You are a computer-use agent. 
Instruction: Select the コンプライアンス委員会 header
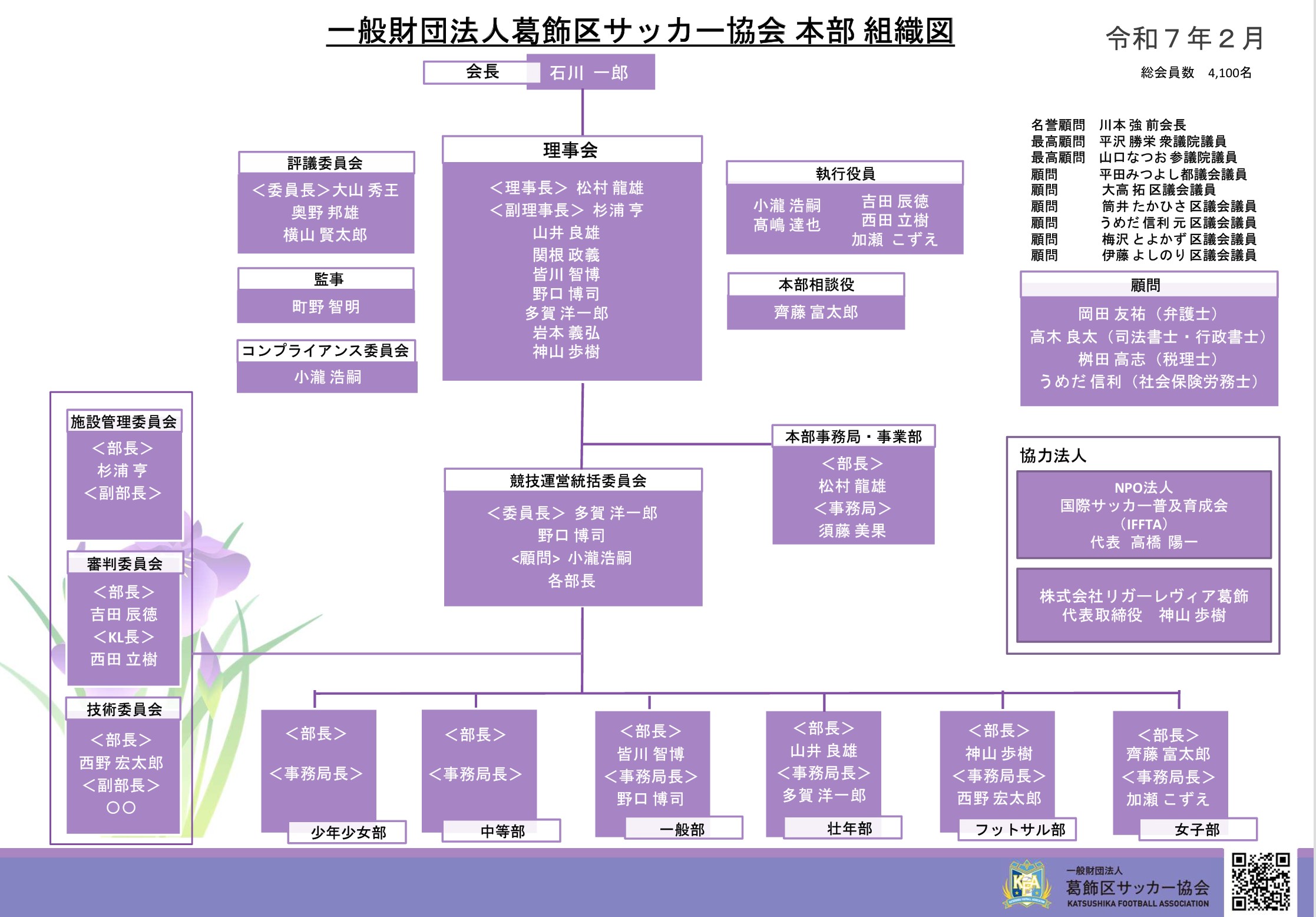(x=326, y=351)
